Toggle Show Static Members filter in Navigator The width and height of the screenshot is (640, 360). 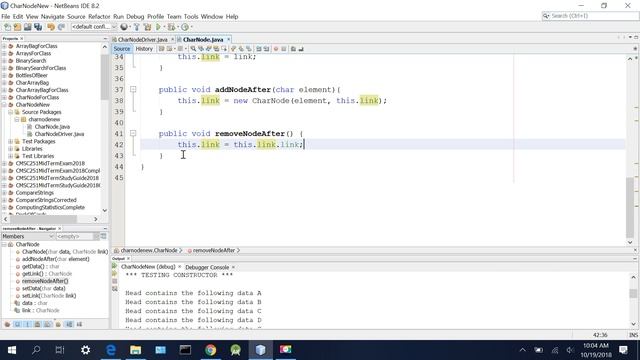coord(27,324)
